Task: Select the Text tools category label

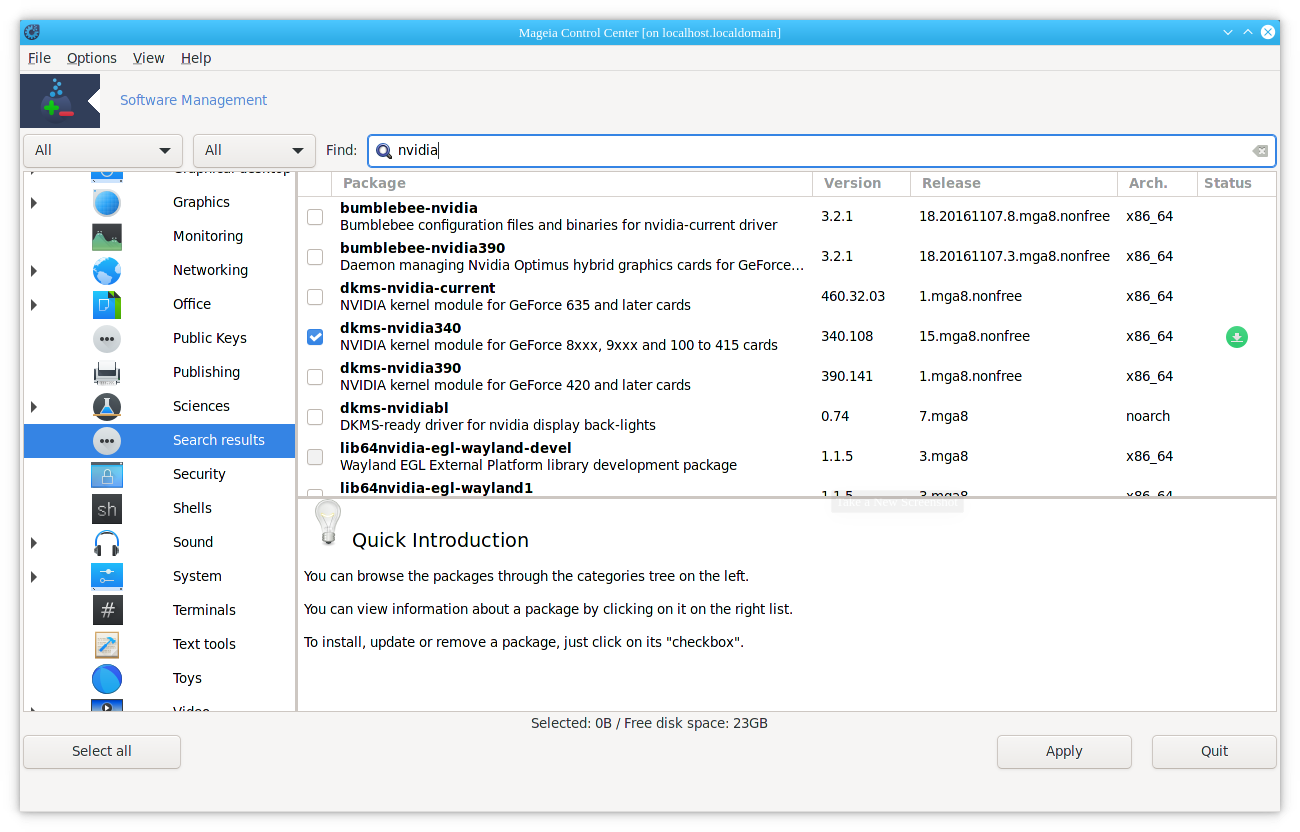Action: point(204,645)
